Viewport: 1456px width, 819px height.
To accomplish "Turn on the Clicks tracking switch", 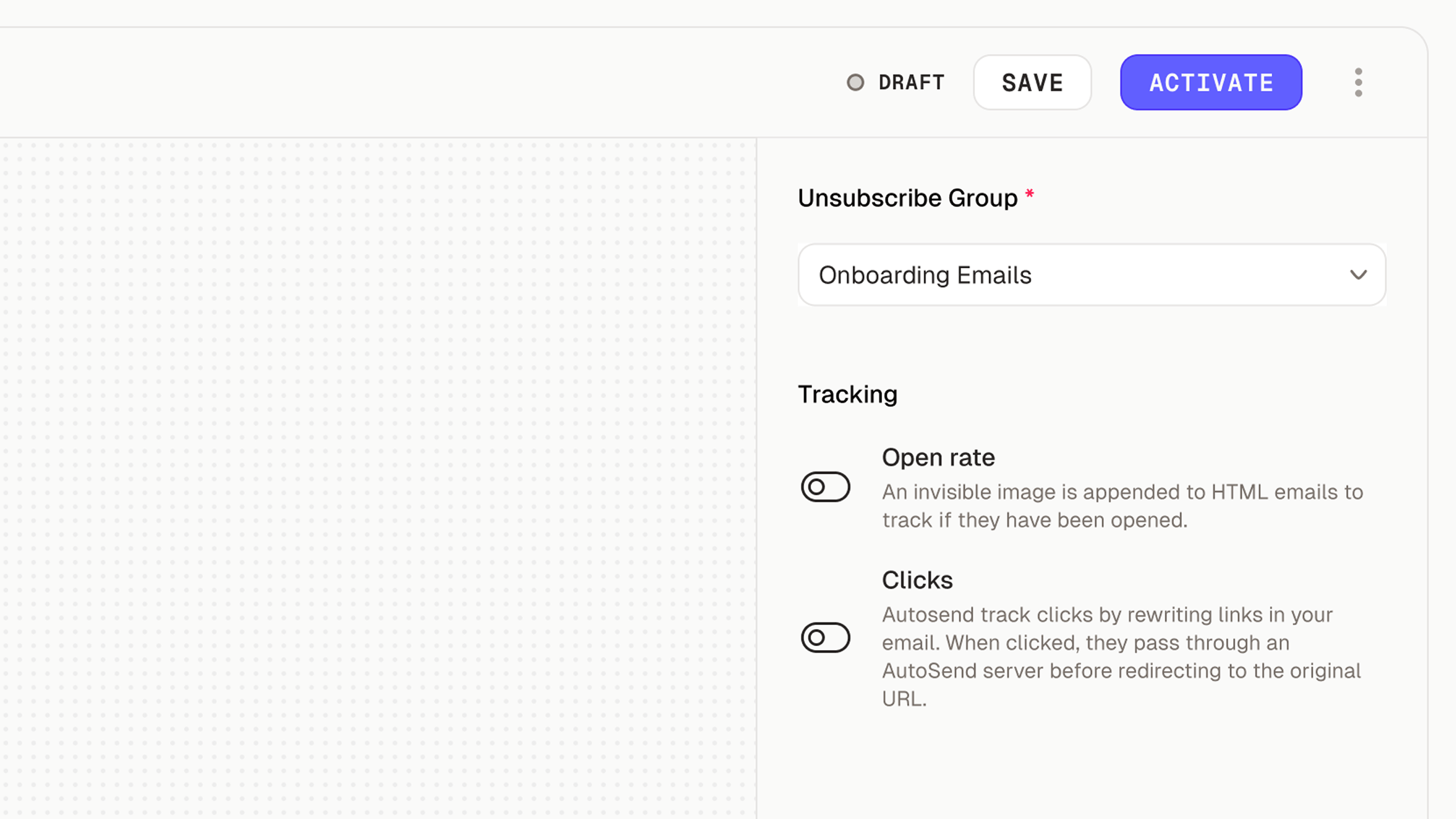I will tap(825, 637).
